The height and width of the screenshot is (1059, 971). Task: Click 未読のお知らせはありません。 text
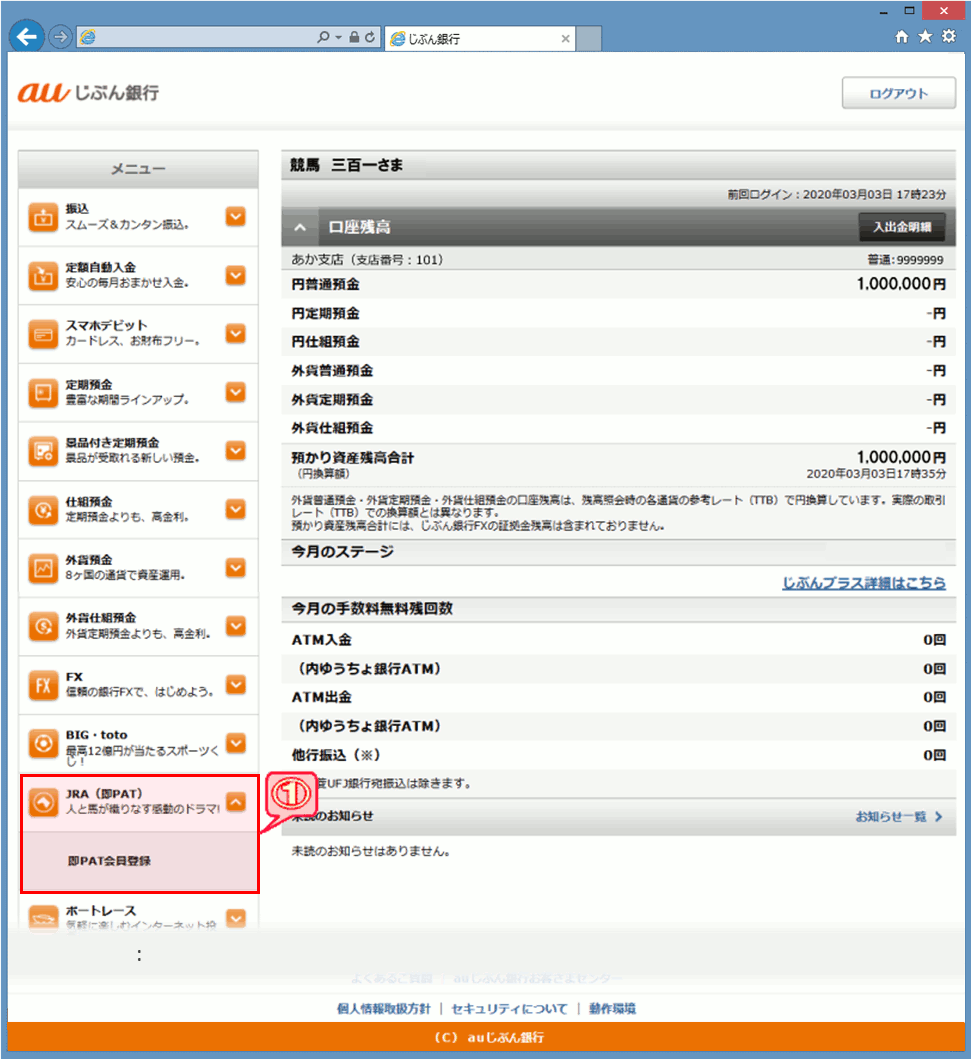point(371,851)
